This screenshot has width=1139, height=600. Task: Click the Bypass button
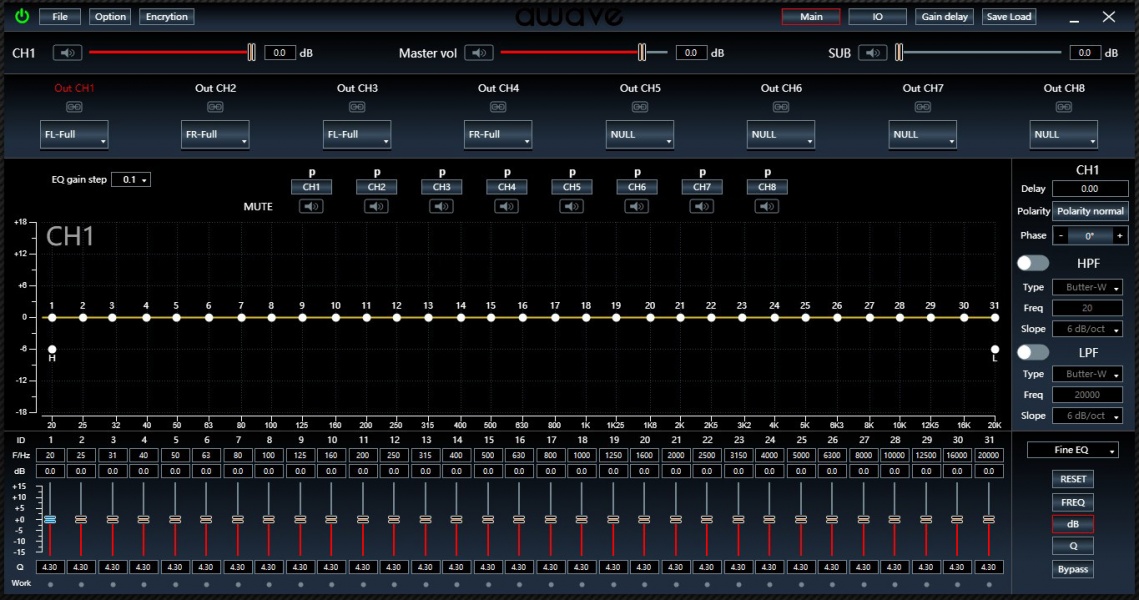[x=1072, y=569]
